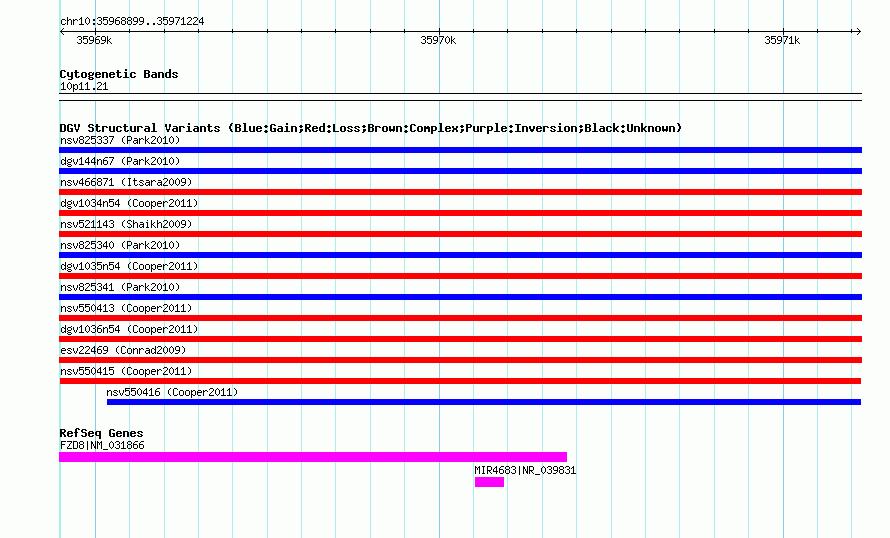The width and height of the screenshot is (890, 538).
Task: Click the right arrow end of the ruler
Action: [x=858, y=31]
